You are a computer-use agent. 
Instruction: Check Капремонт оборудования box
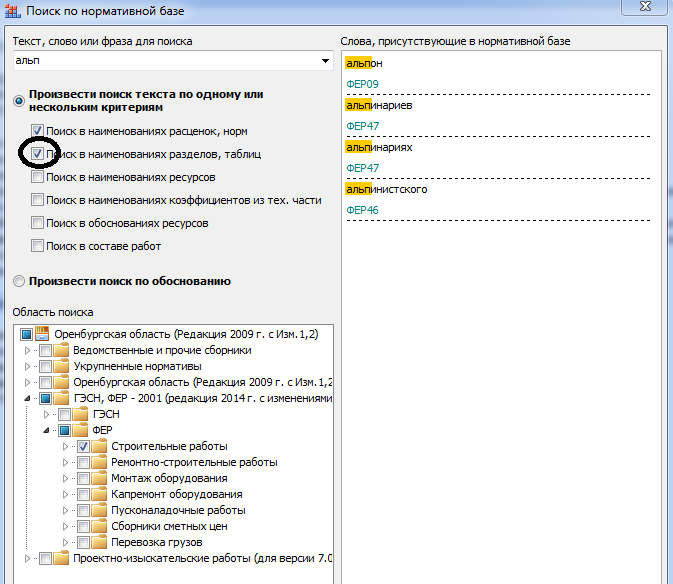pyautogui.click(x=83, y=494)
